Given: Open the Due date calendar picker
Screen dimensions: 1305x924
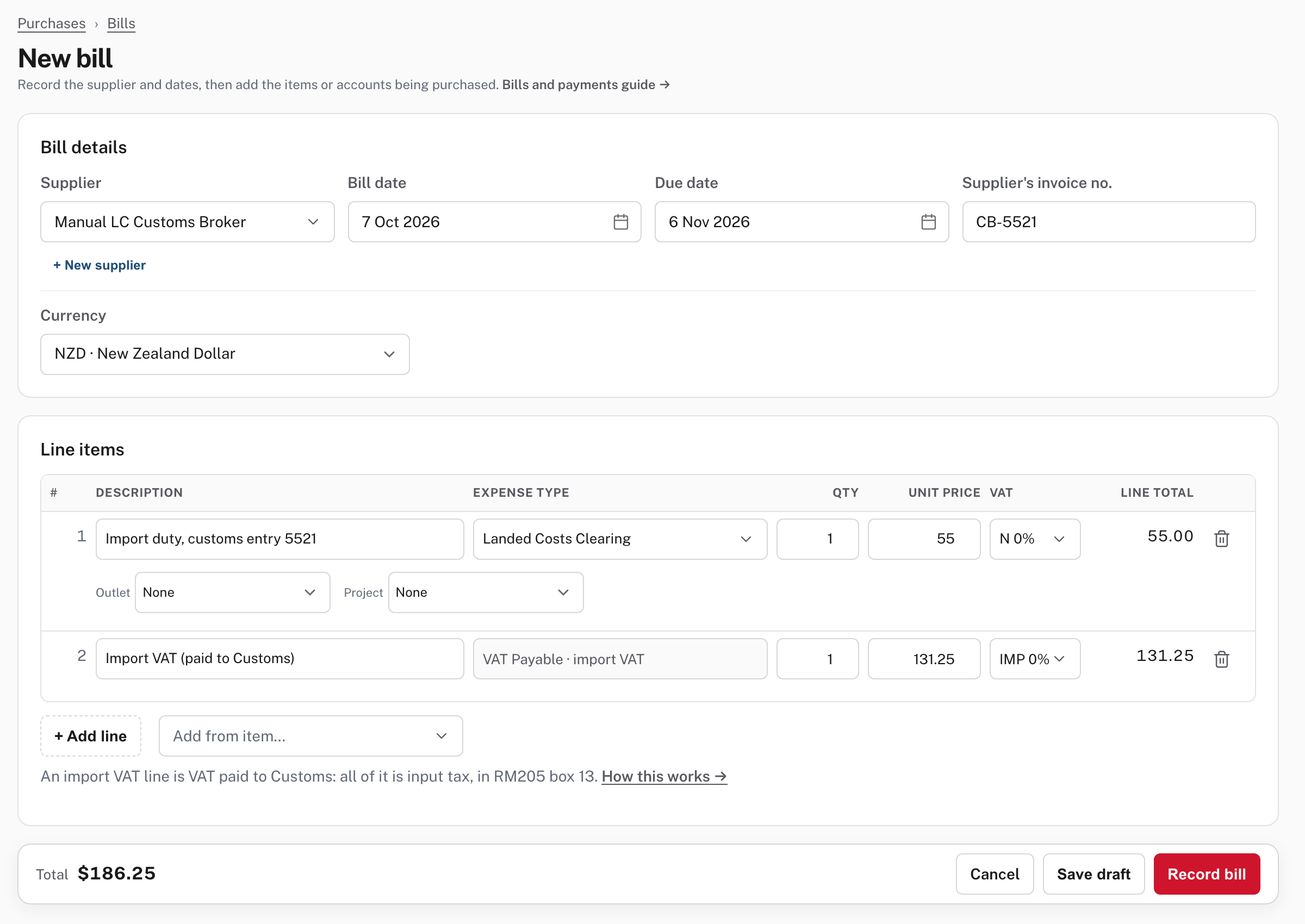Looking at the screenshot, I should tap(928, 222).
